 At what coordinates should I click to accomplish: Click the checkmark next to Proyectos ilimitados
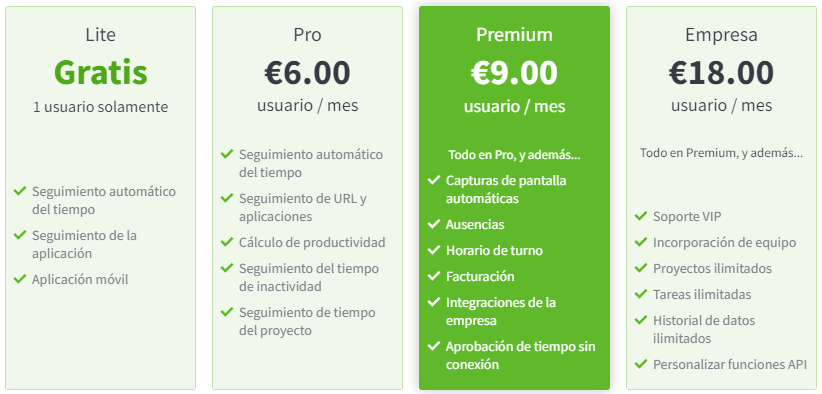[x=641, y=268]
